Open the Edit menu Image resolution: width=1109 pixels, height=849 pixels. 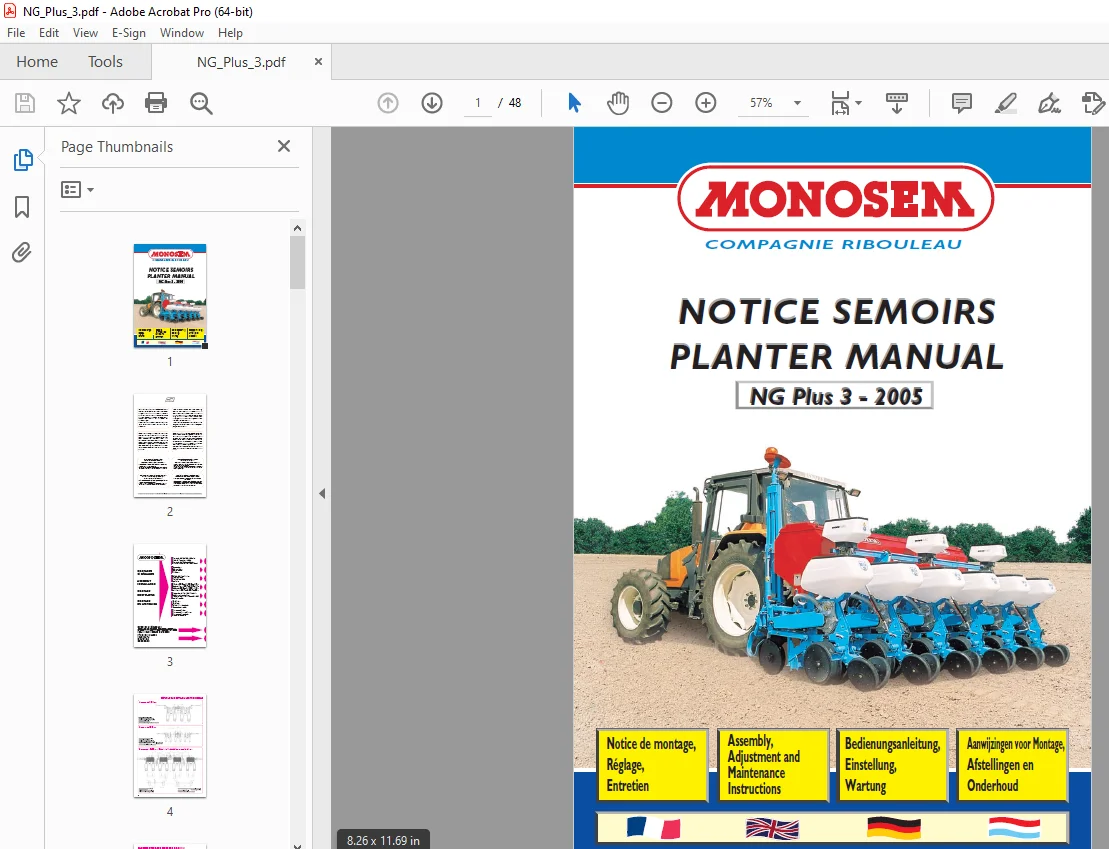tap(49, 33)
